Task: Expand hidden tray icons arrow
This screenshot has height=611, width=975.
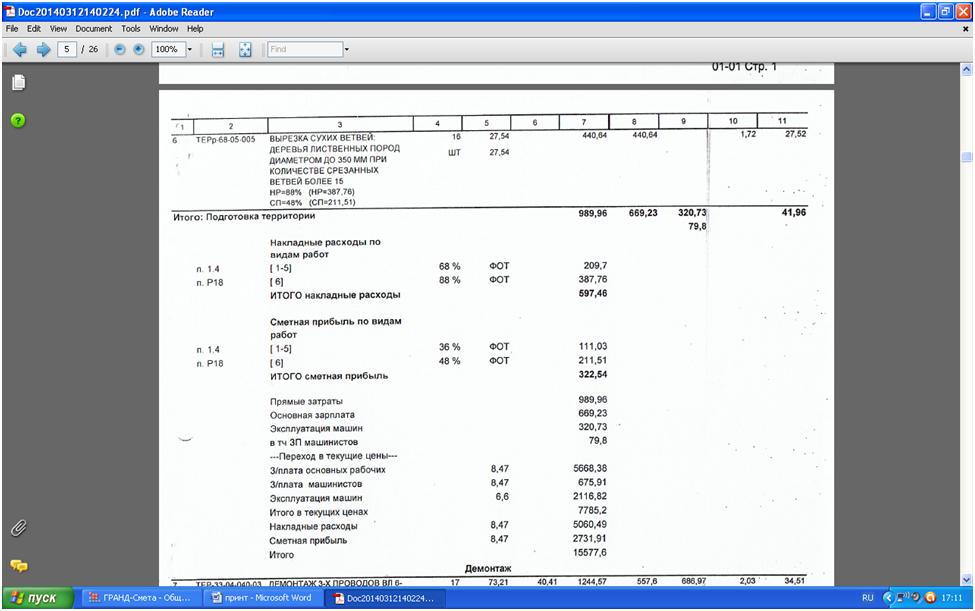Action: click(887, 598)
